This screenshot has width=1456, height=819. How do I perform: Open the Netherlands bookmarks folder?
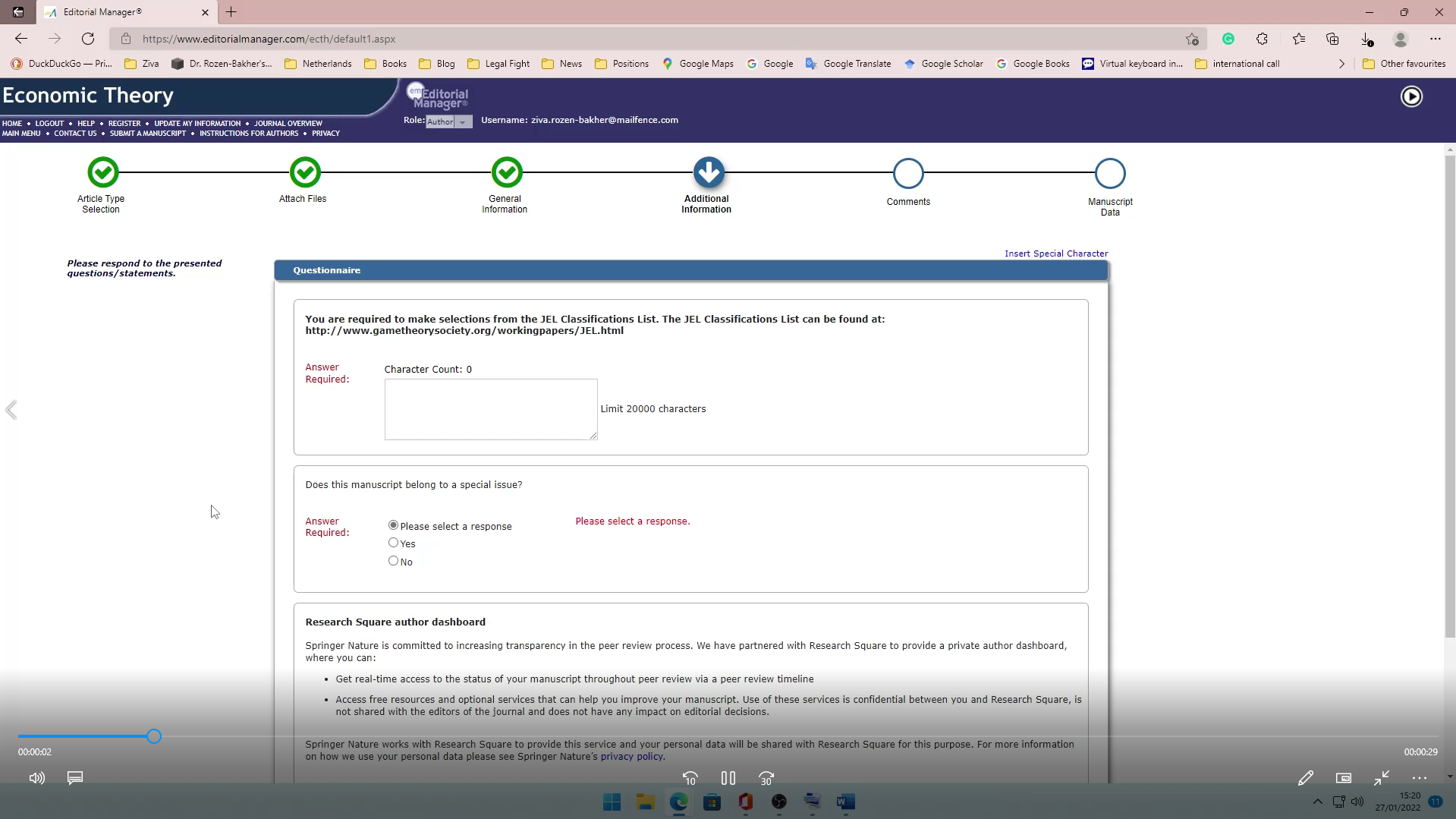318,64
